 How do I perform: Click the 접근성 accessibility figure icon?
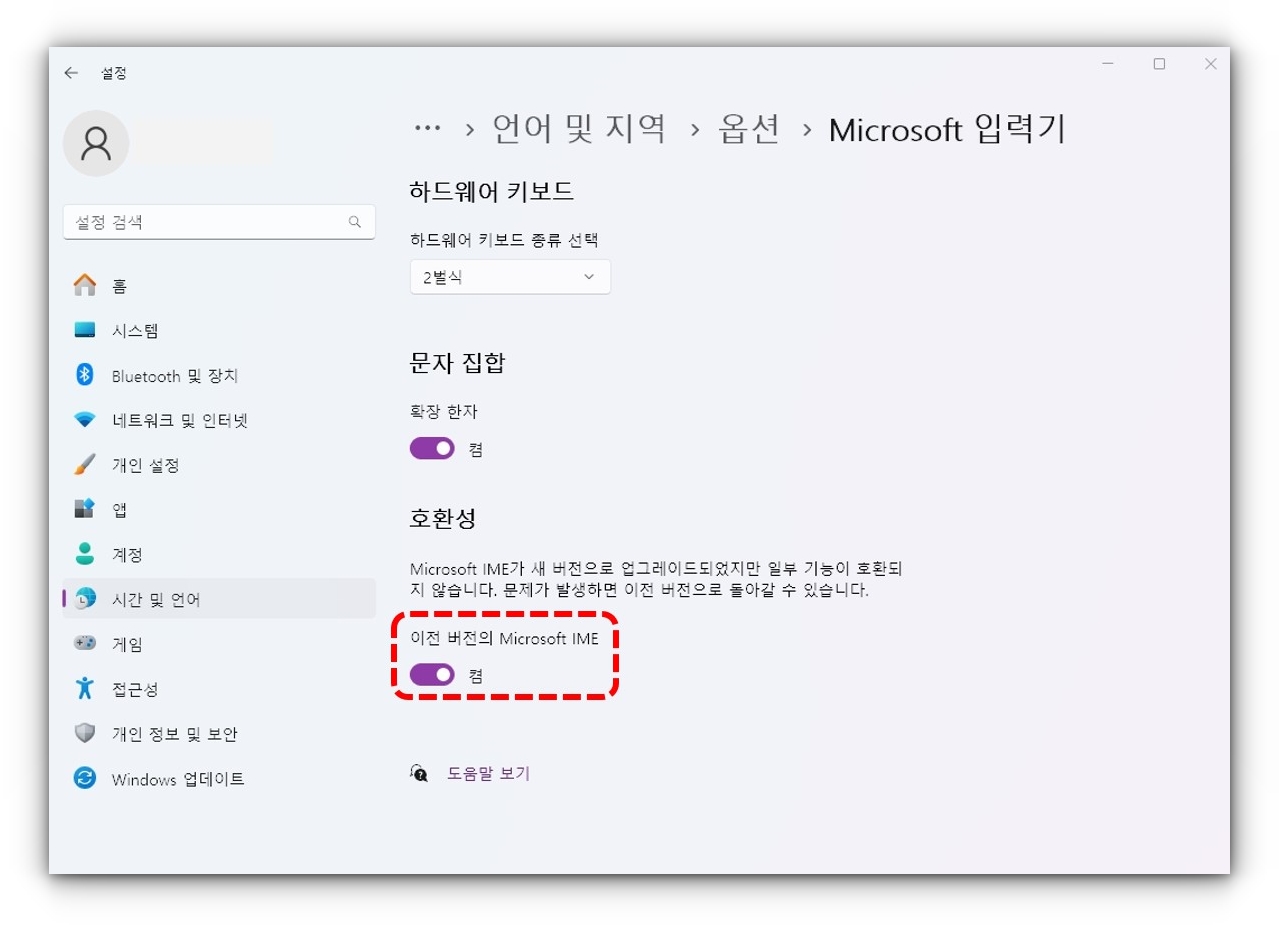click(x=85, y=688)
